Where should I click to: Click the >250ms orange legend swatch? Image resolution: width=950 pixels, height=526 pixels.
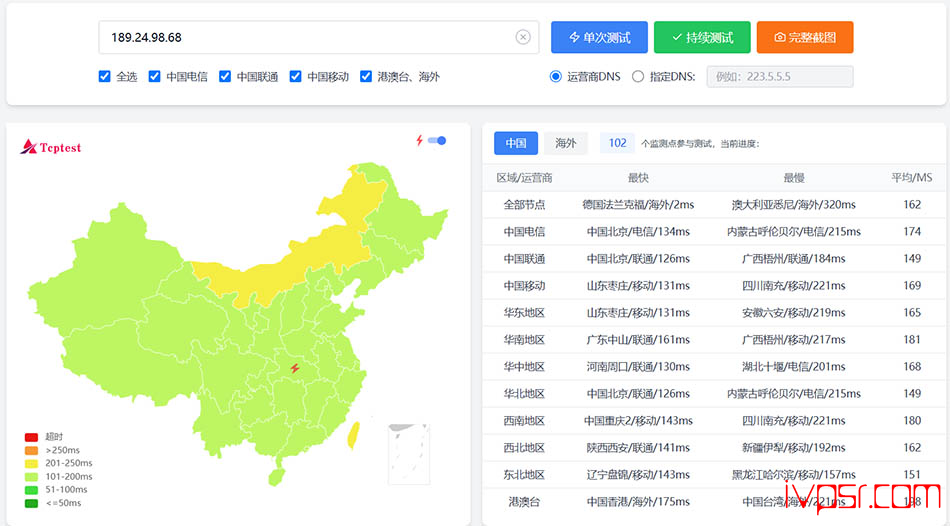coord(31,450)
